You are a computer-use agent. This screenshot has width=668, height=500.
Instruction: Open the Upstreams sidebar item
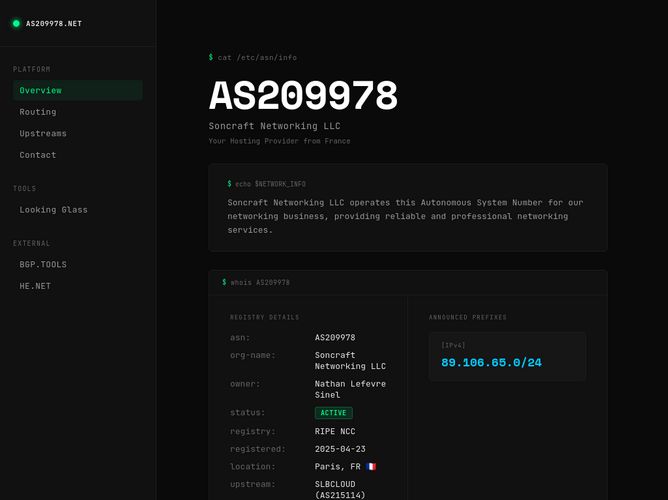coord(78,133)
